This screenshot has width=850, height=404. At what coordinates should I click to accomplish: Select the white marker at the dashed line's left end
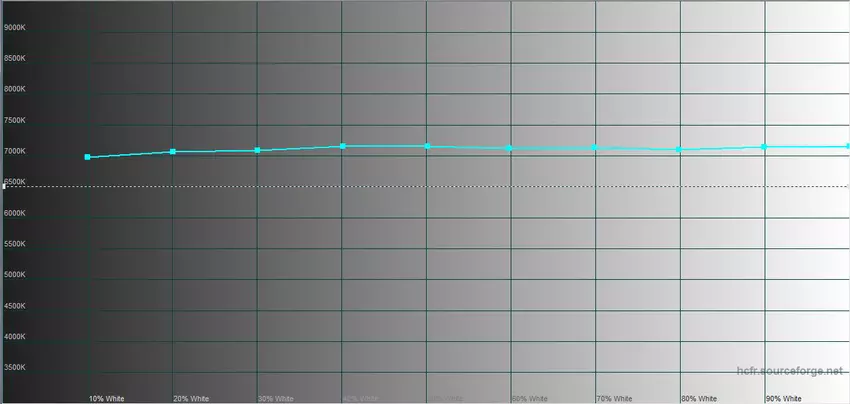coord(5,186)
